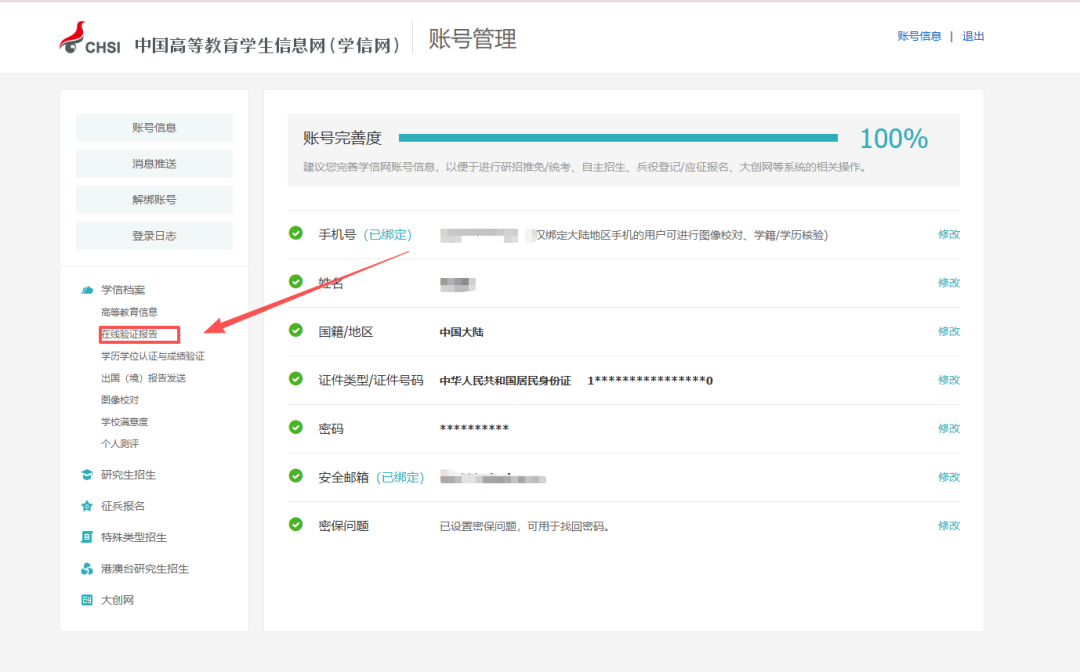Click the 港澳台研究生招生 icon
Viewport: 1080px width, 672px height.
click(87, 569)
